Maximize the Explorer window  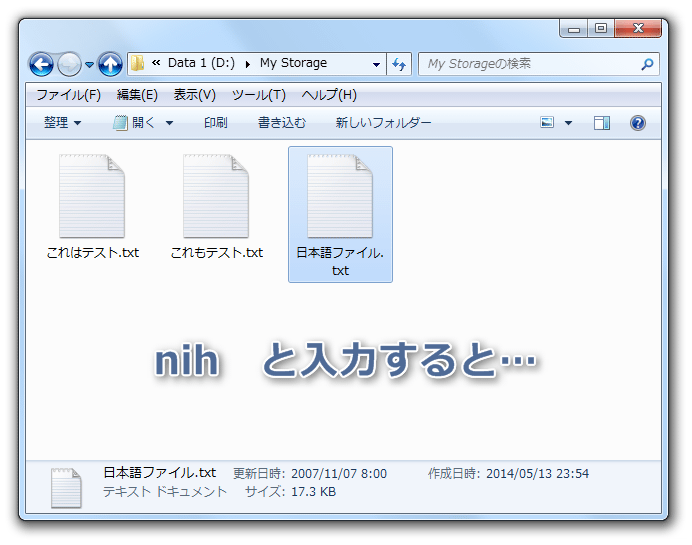[x=601, y=28]
